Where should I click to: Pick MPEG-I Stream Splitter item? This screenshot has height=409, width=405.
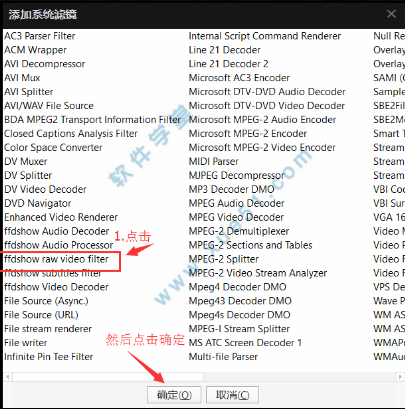[x=239, y=329]
